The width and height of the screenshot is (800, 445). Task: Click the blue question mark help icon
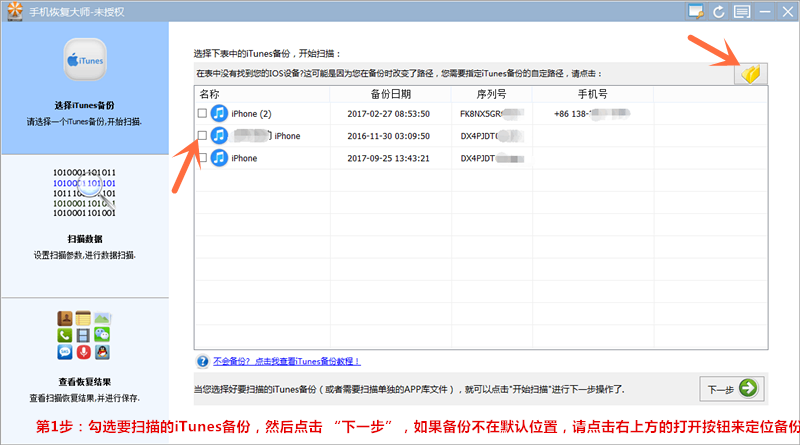click(203, 361)
